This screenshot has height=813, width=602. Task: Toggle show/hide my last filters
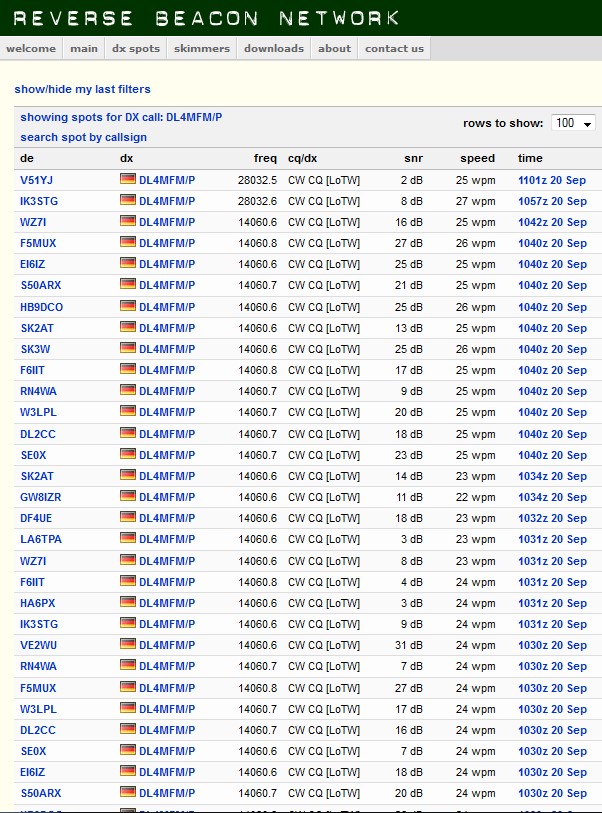82,90
